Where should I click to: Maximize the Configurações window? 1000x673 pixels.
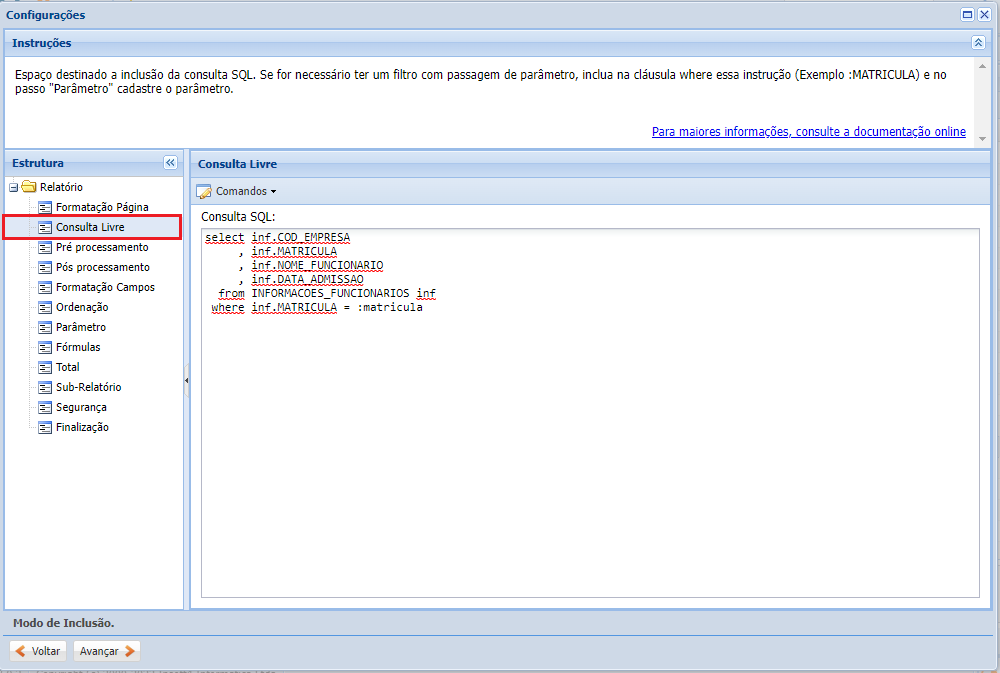tap(967, 15)
